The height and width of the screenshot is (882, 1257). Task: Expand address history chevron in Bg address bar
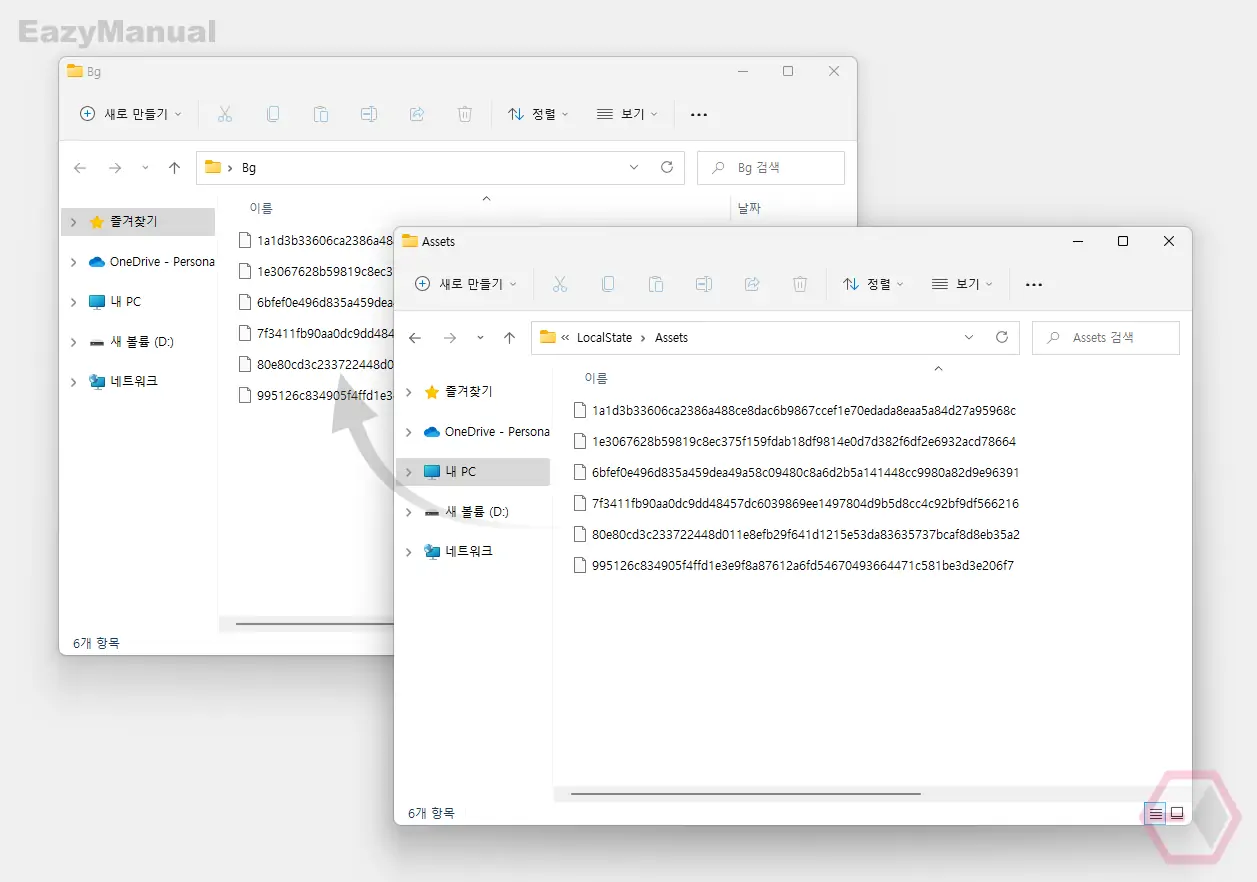tap(634, 168)
